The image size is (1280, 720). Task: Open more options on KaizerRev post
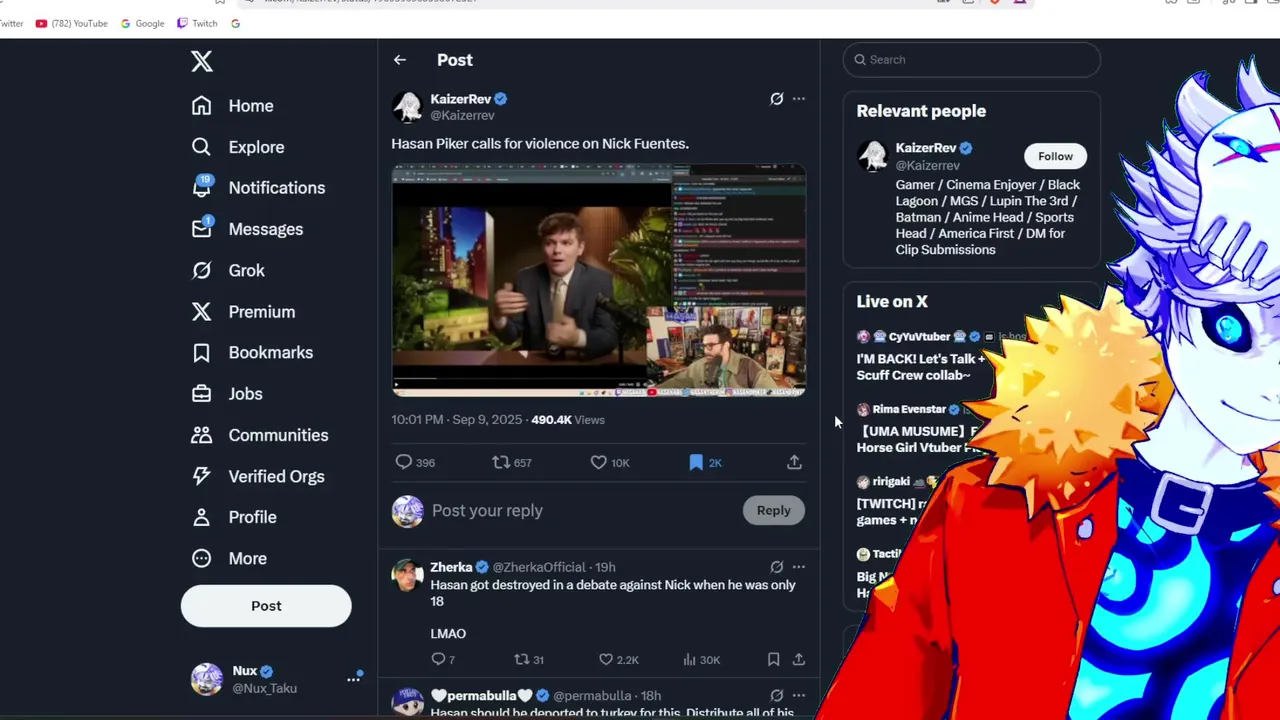[x=798, y=99]
